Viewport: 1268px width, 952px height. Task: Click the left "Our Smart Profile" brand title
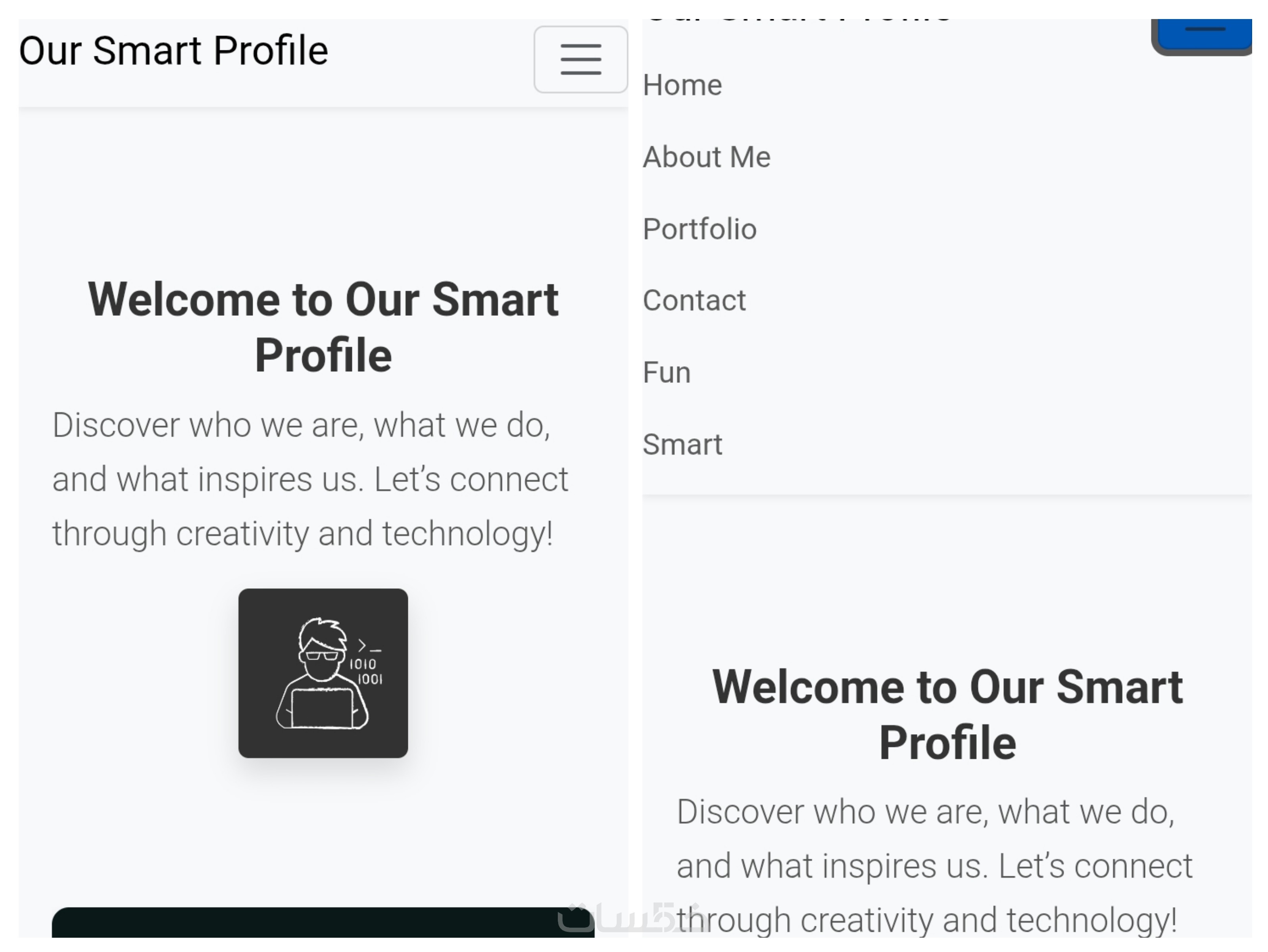(174, 51)
